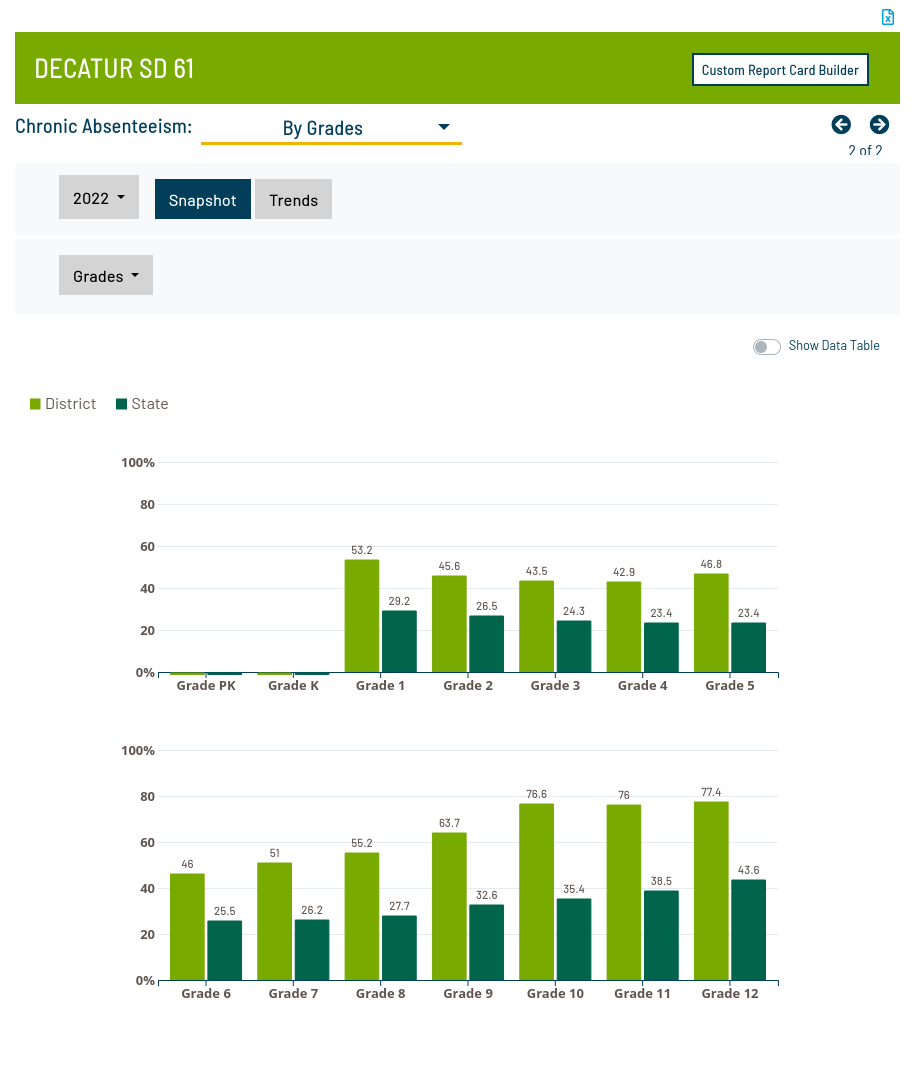Open the By Grades dropdown
The width and height of the screenshot is (914, 1078).
[x=331, y=128]
